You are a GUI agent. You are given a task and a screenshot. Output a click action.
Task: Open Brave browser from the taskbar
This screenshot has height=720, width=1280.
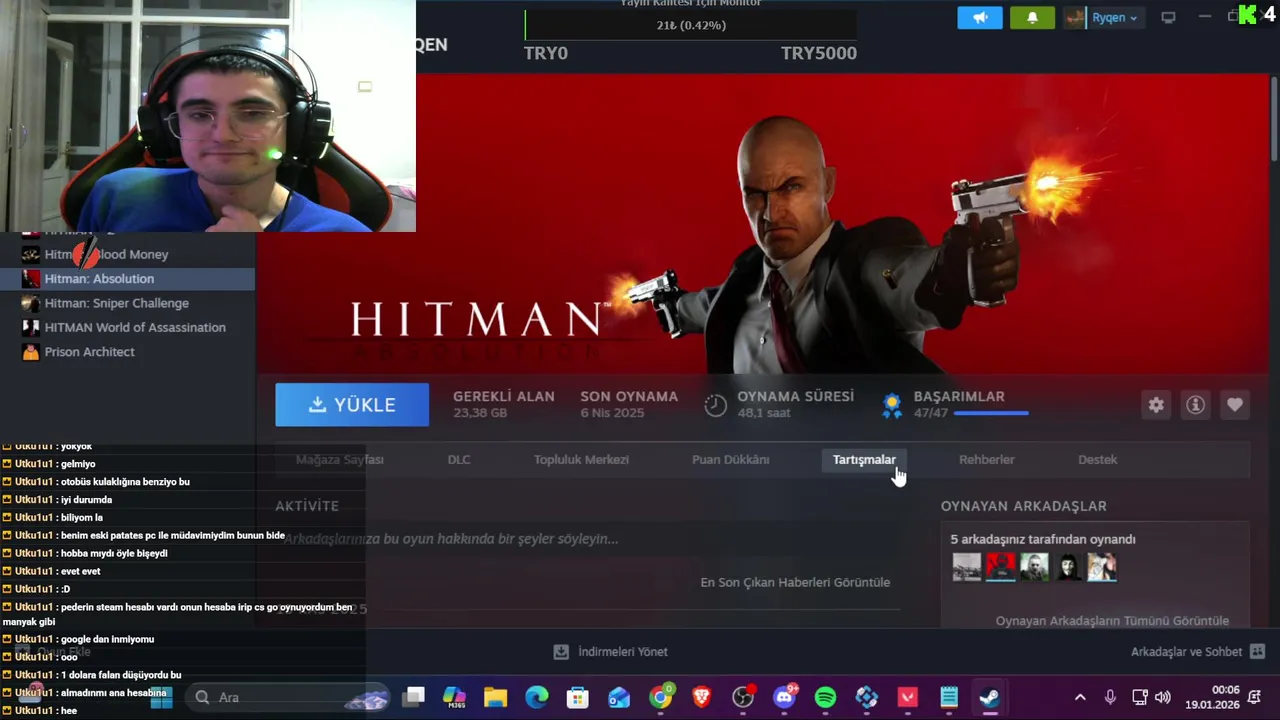pyautogui.click(x=702, y=697)
